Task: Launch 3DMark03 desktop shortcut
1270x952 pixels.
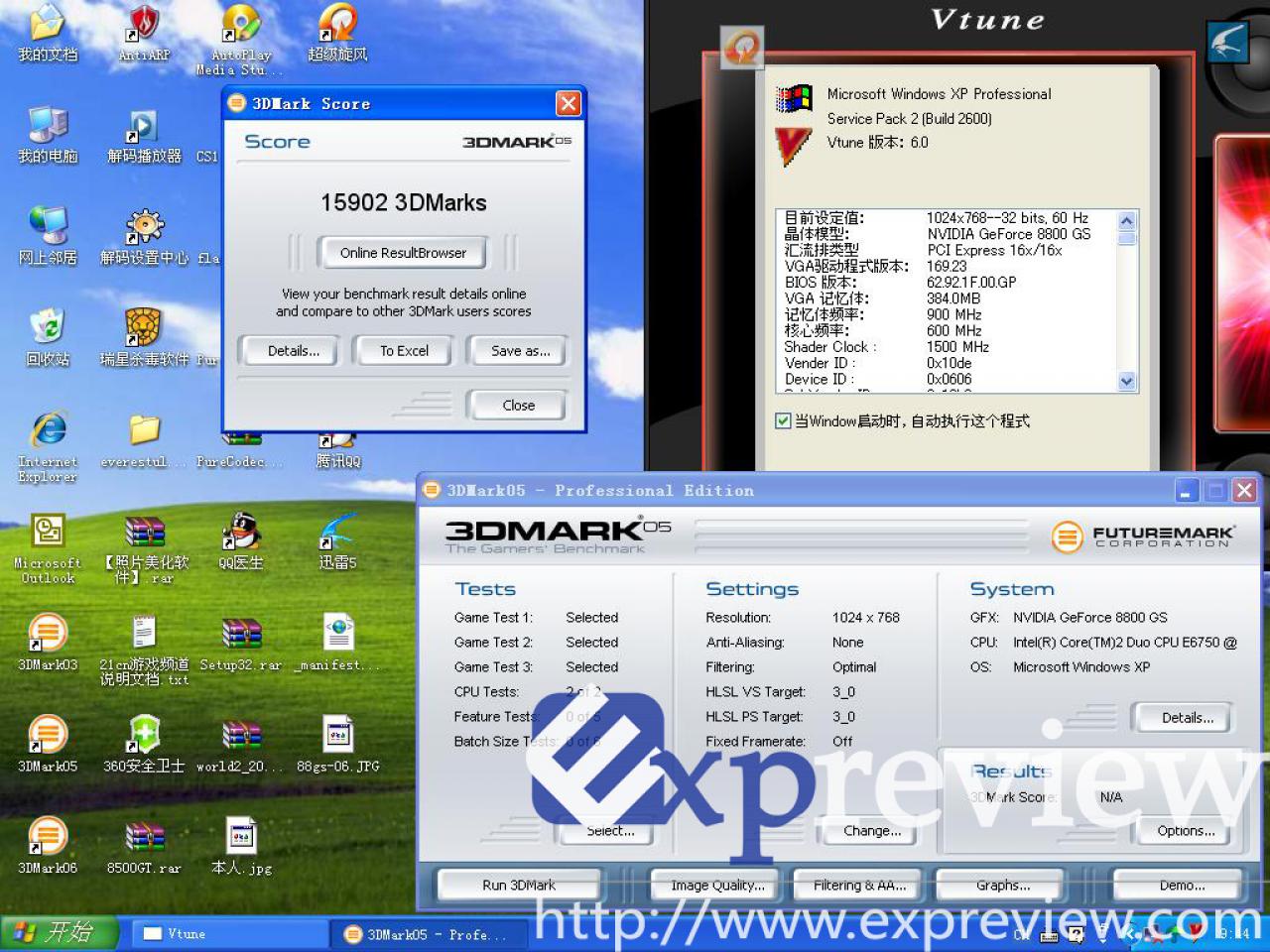Action: click(47, 643)
